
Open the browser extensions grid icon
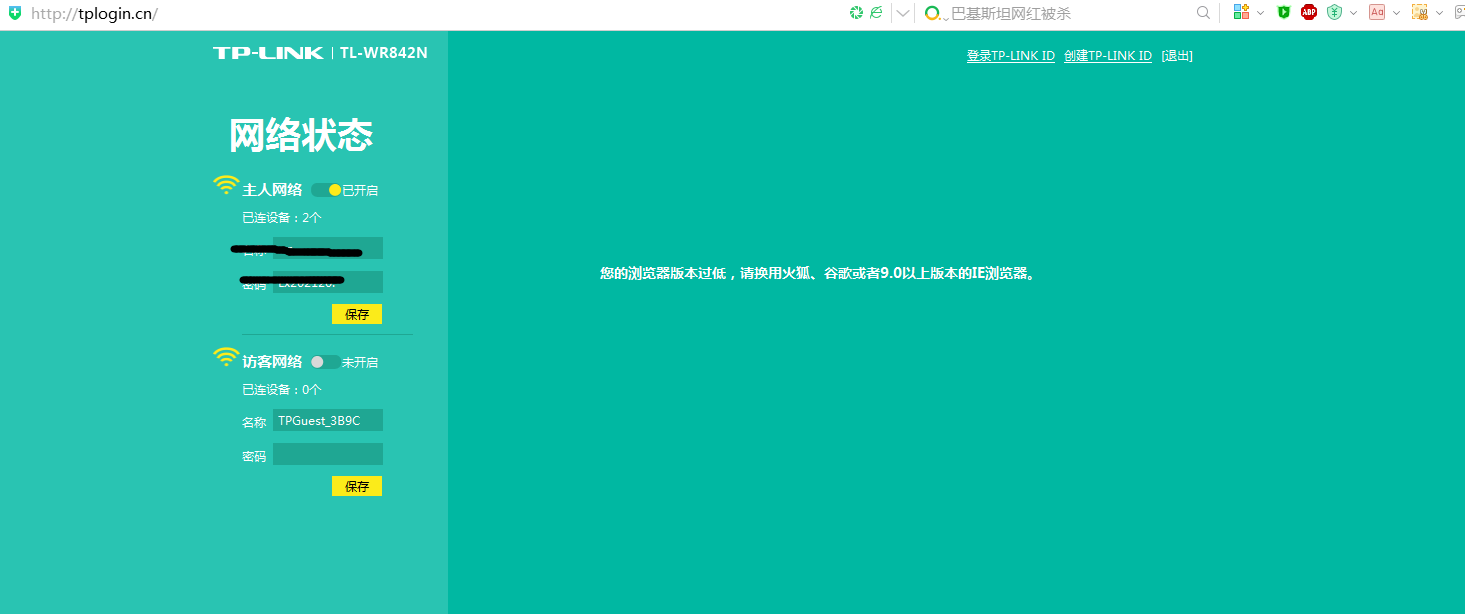(1241, 13)
